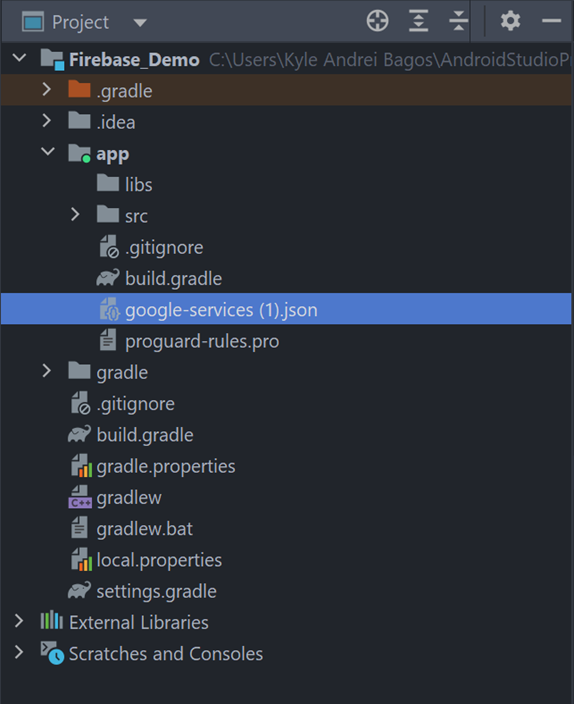Collapse the Firebase_Demo root node
This screenshot has width=574, height=704.
pyautogui.click(x=19, y=57)
